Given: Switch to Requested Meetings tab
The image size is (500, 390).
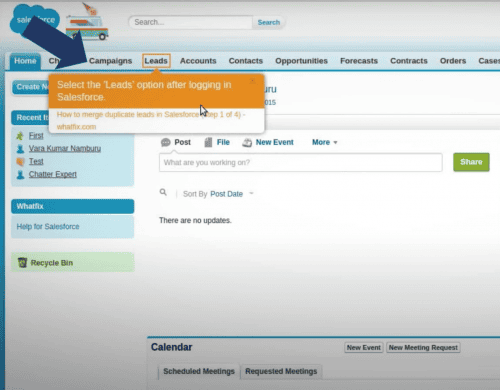Looking at the screenshot, I should point(281,371).
